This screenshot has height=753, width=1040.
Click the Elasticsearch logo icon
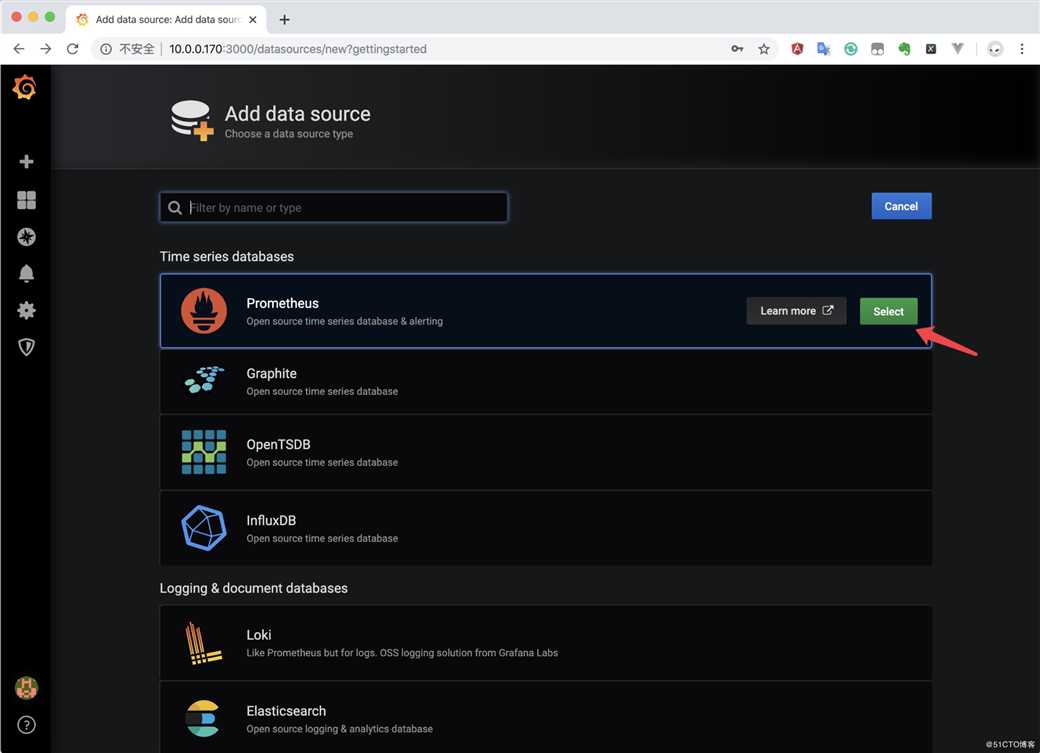[202, 719]
